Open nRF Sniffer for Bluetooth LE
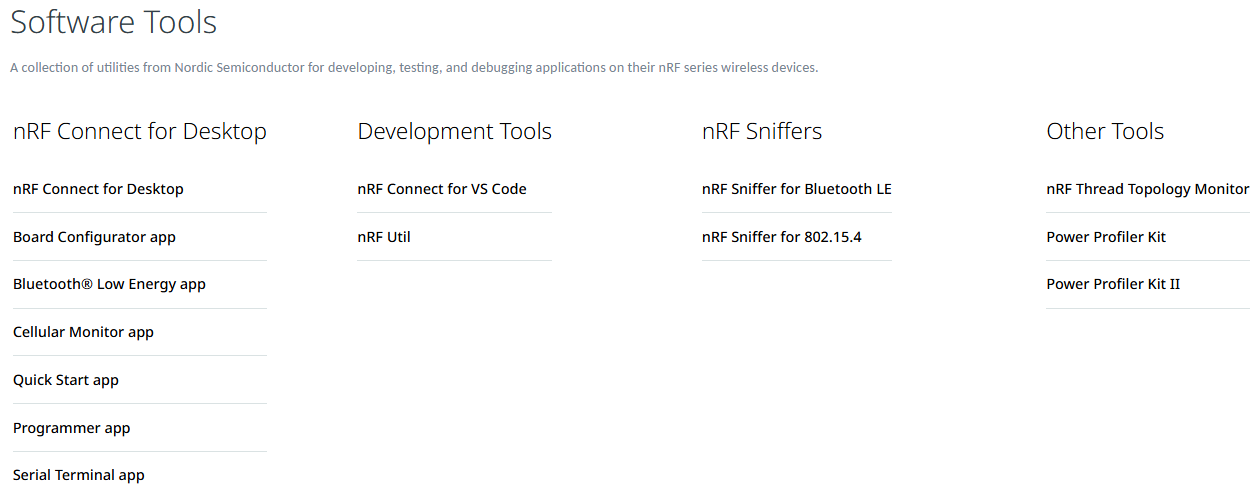 [797, 189]
